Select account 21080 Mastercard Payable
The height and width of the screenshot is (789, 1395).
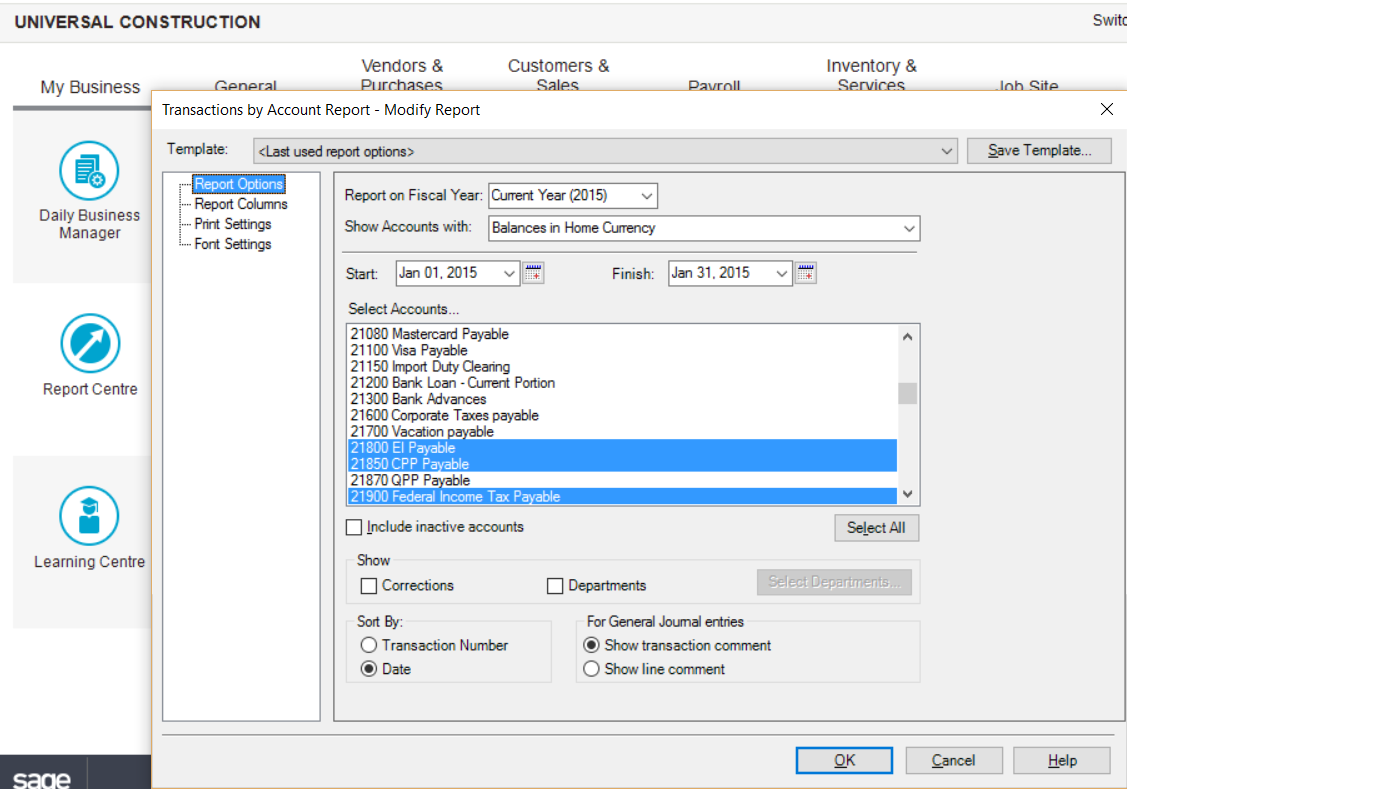coord(622,334)
